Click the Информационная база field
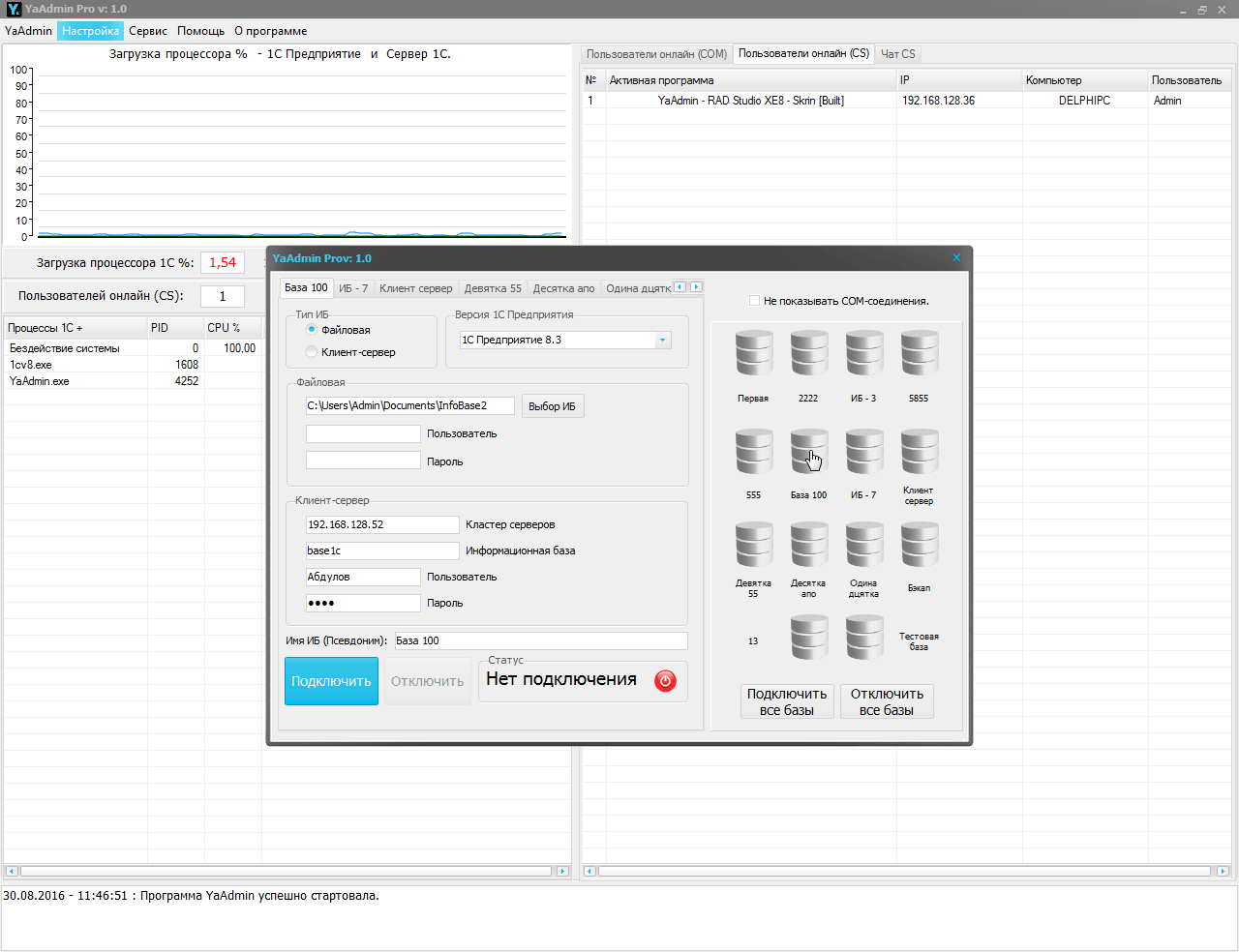 pyautogui.click(x=382, y=550)
